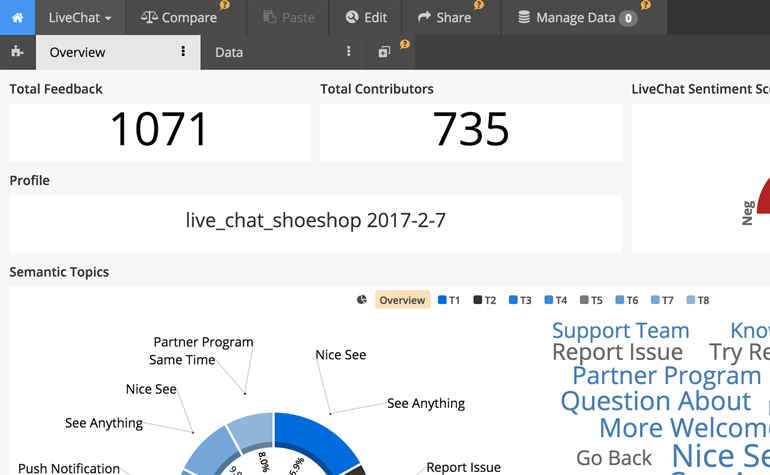The height and width of the screenshot is (475, 770).
Task: Click the red Neg gauge segment
Action: tap(764, 197)
